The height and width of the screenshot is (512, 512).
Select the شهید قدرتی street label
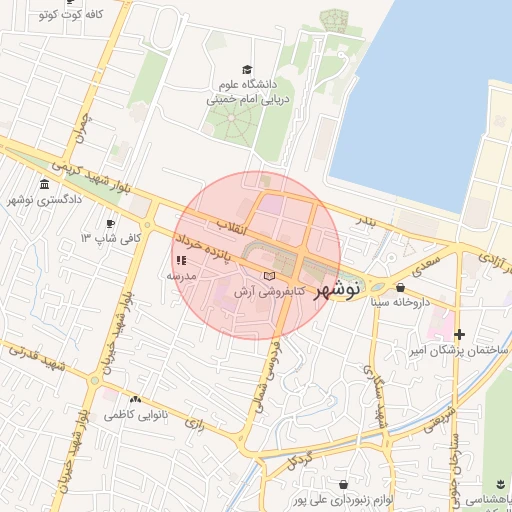[37, 359]
